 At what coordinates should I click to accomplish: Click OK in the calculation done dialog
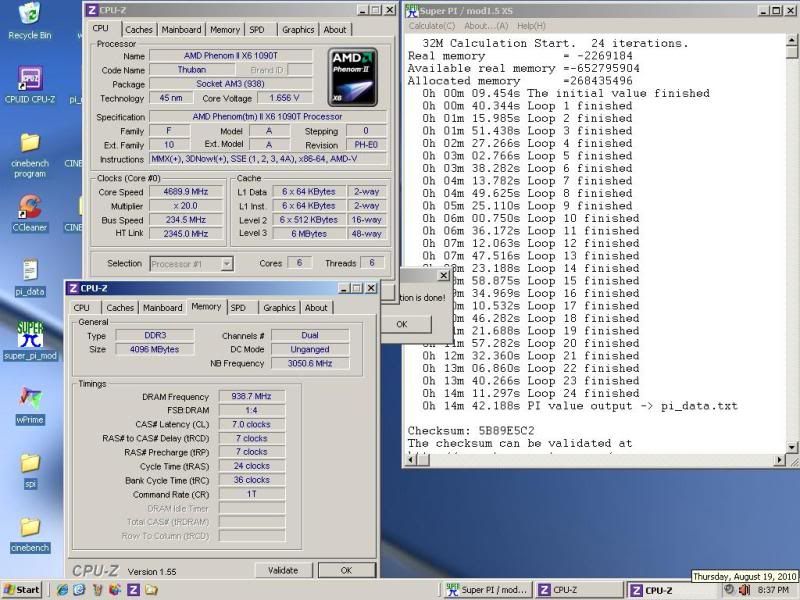click(x=402, y=324)
